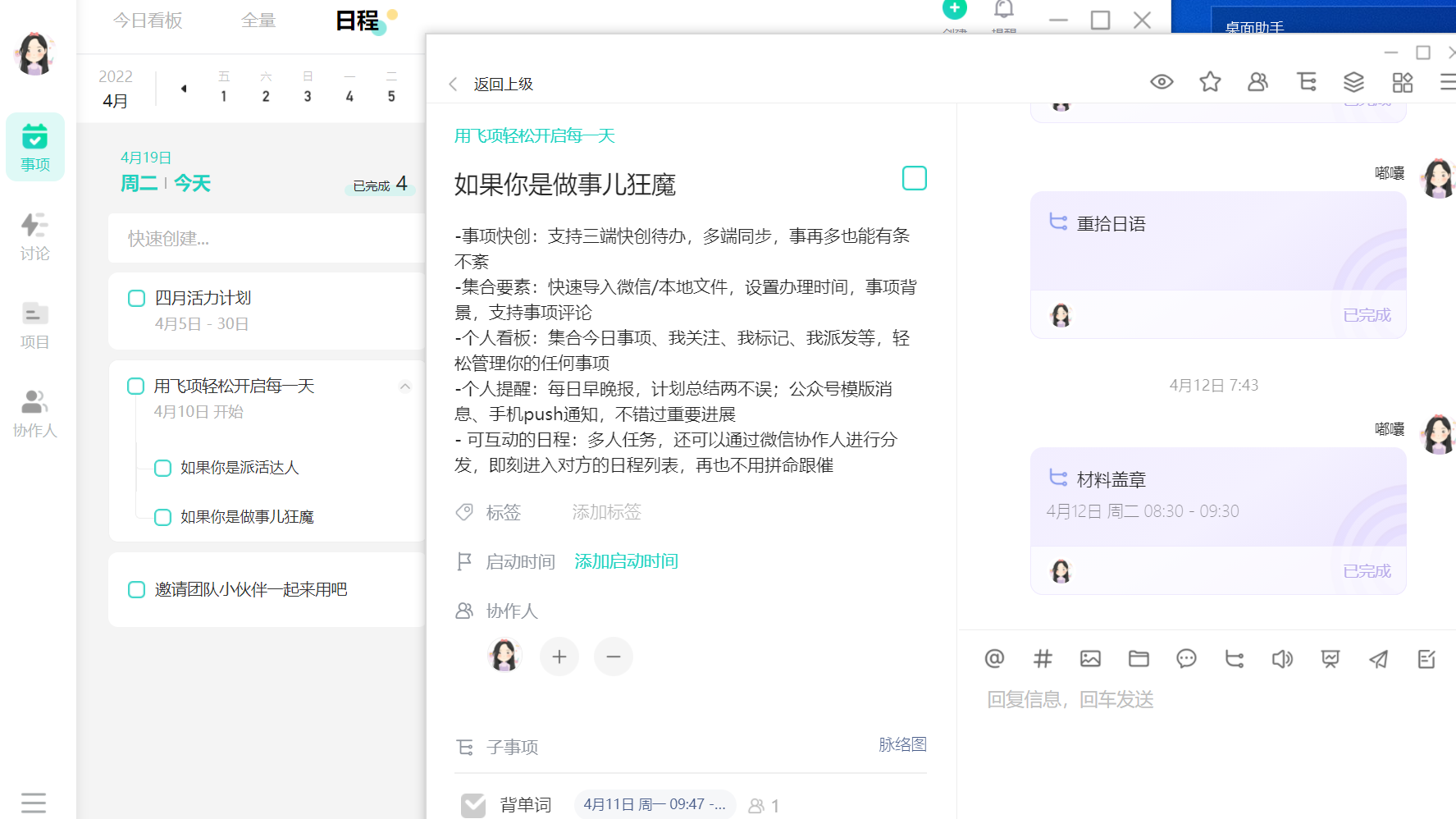Click the collaborator avatar under 协作人

point(504,657)
